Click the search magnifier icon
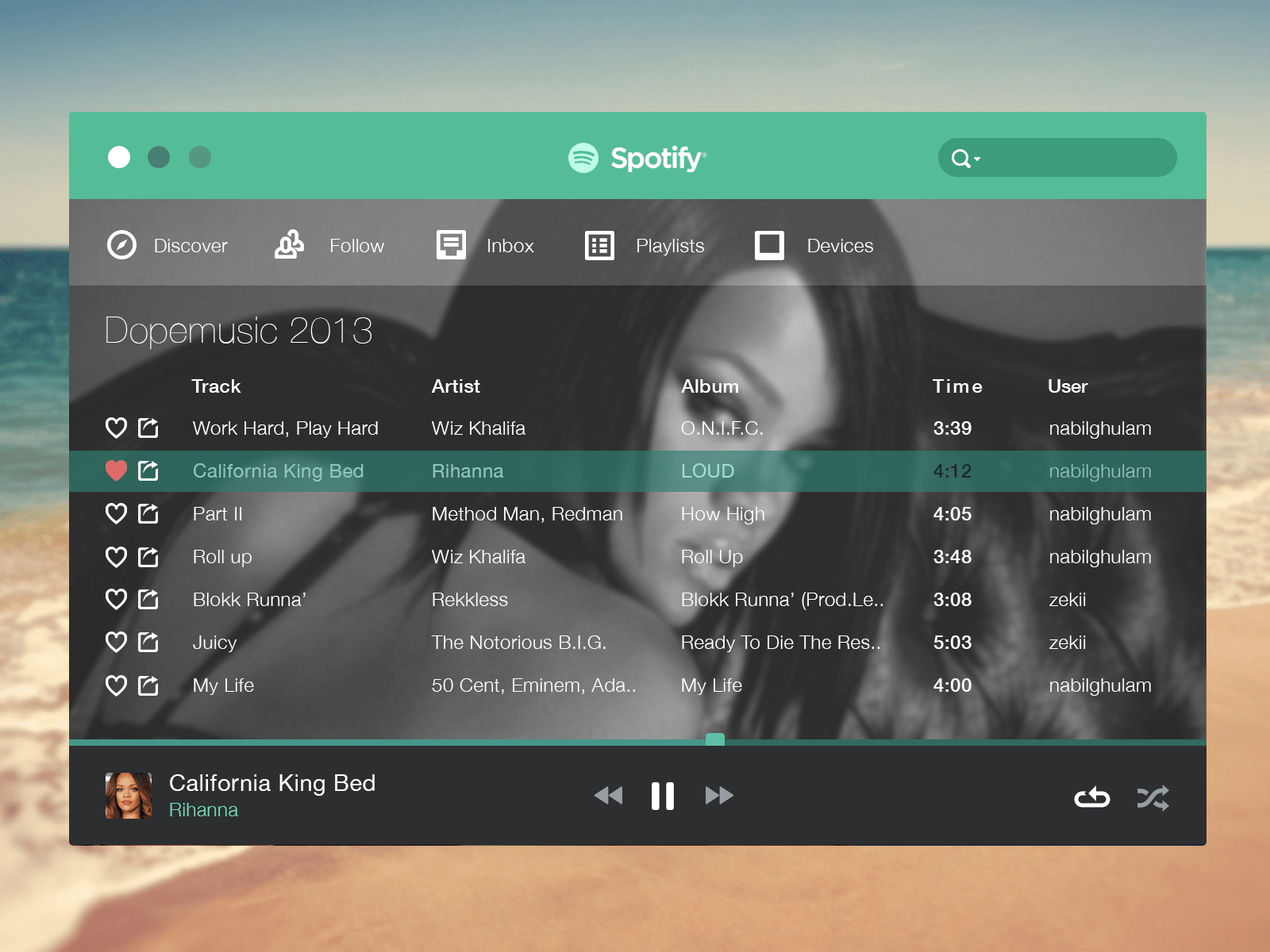1270x952 pixels. (x=962, y=158)
